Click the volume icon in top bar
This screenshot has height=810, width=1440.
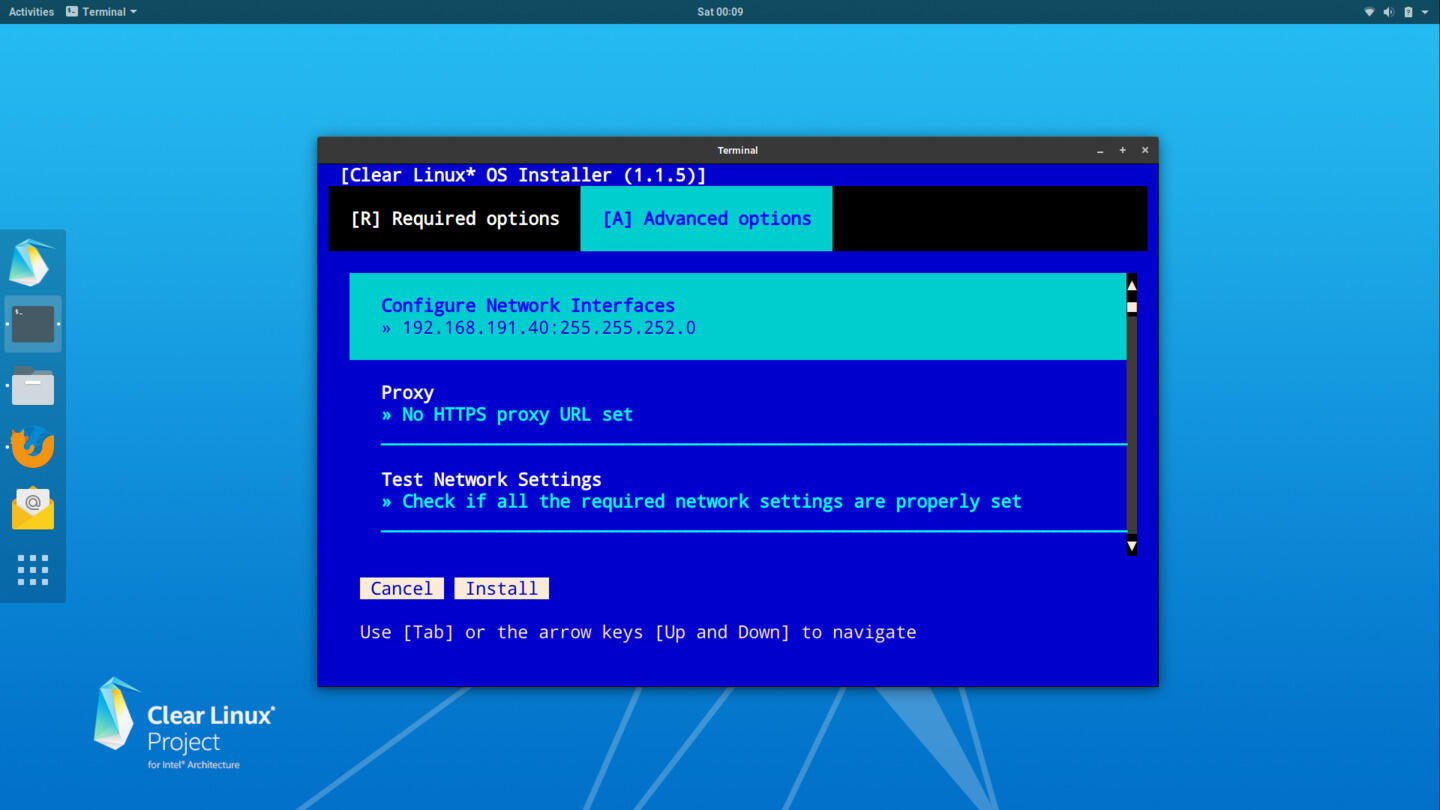1388,12
